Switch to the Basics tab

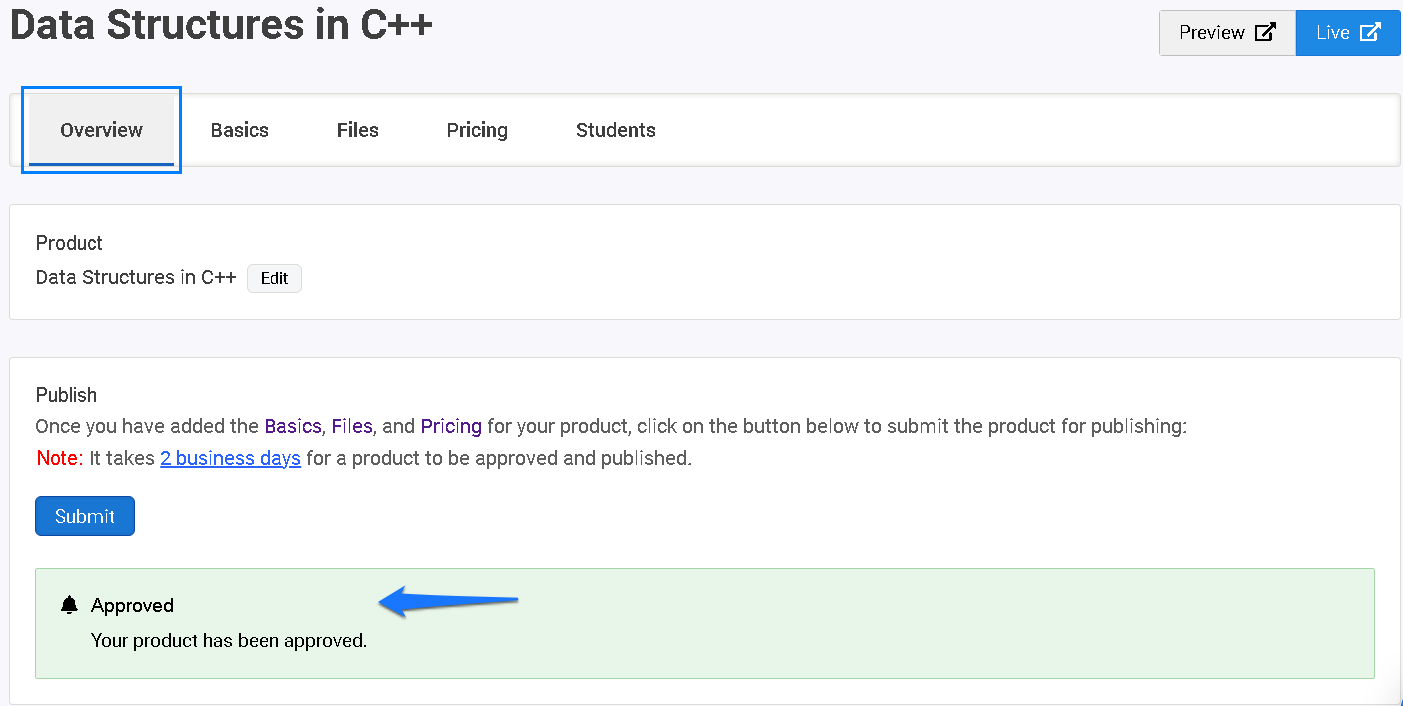pos(240,130)
